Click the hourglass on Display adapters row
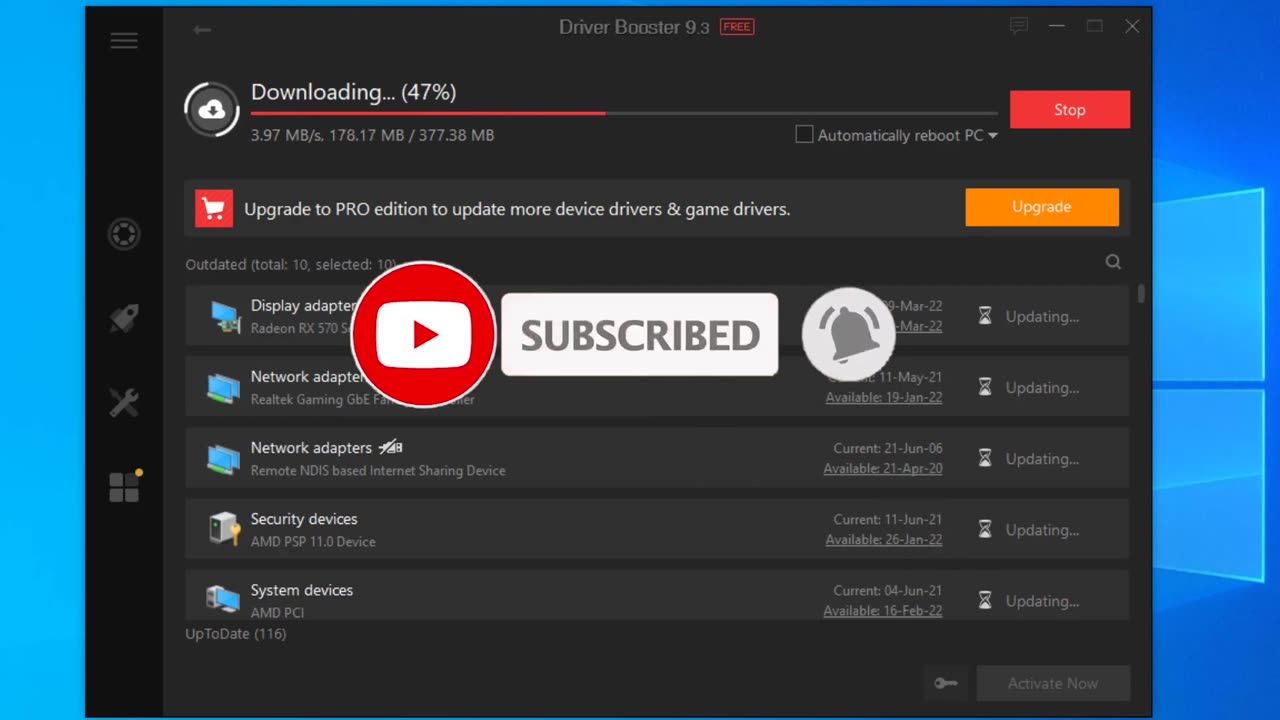 (x=985, y=316)
